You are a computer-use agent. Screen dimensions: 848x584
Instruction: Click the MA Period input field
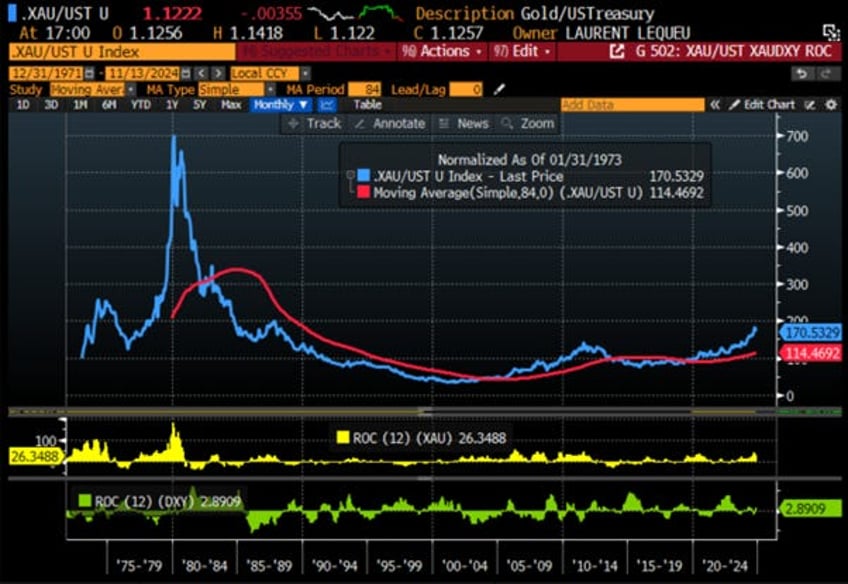(364, 89)
